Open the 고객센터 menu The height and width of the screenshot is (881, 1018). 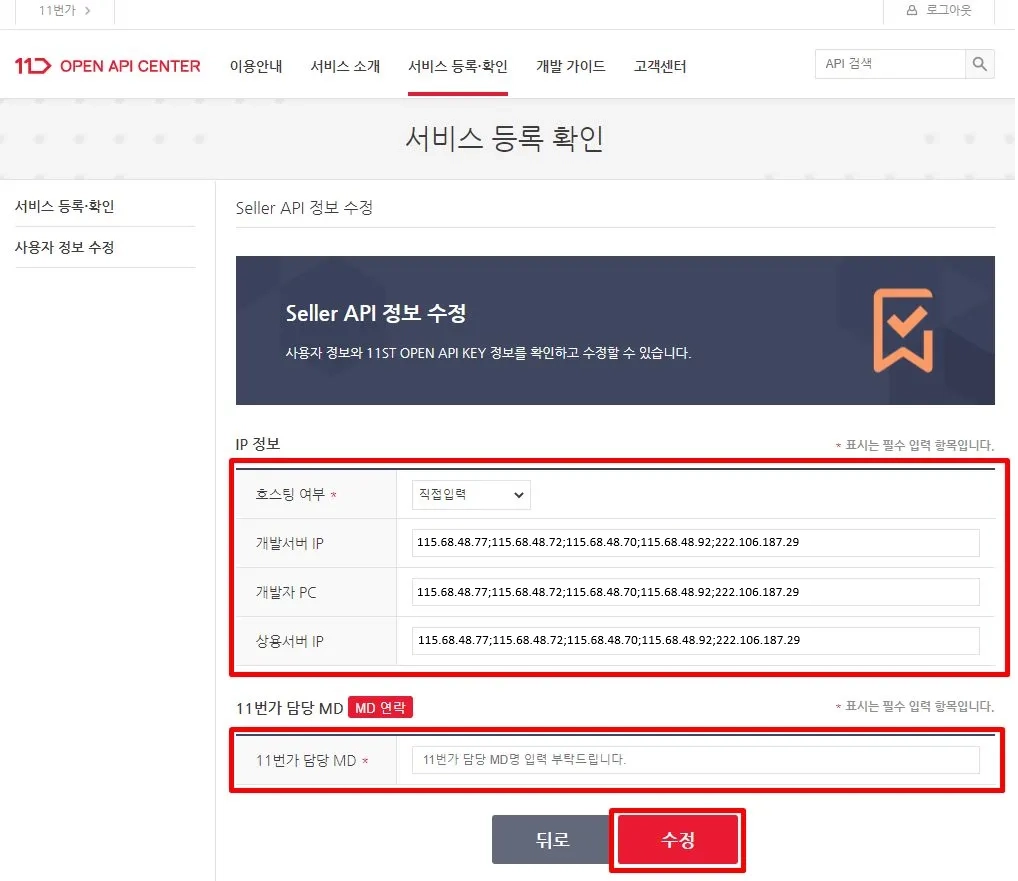[x=660, y=66]
